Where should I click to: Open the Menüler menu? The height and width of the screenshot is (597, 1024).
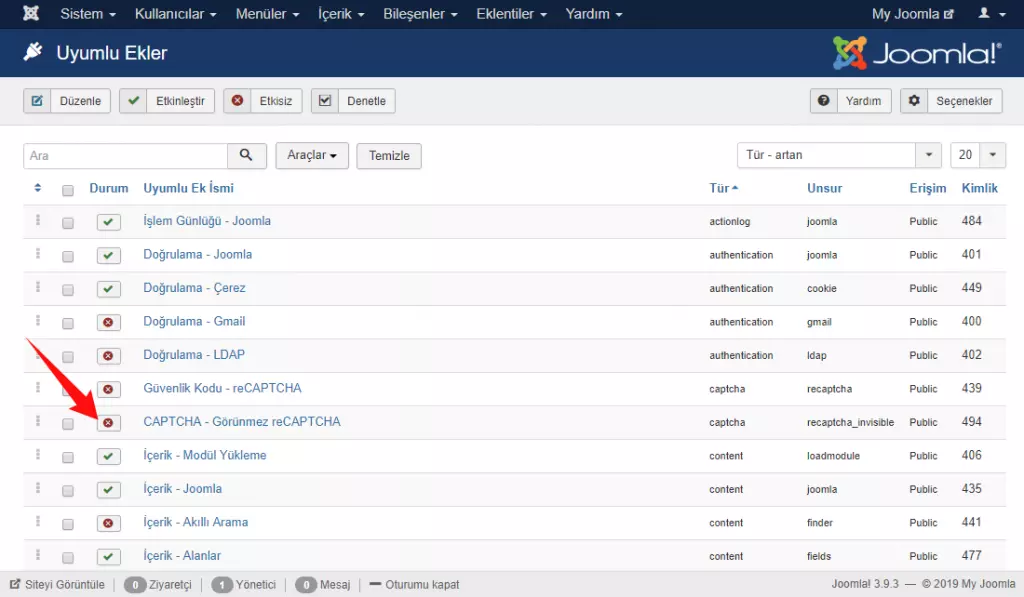[x=267, y=14]
